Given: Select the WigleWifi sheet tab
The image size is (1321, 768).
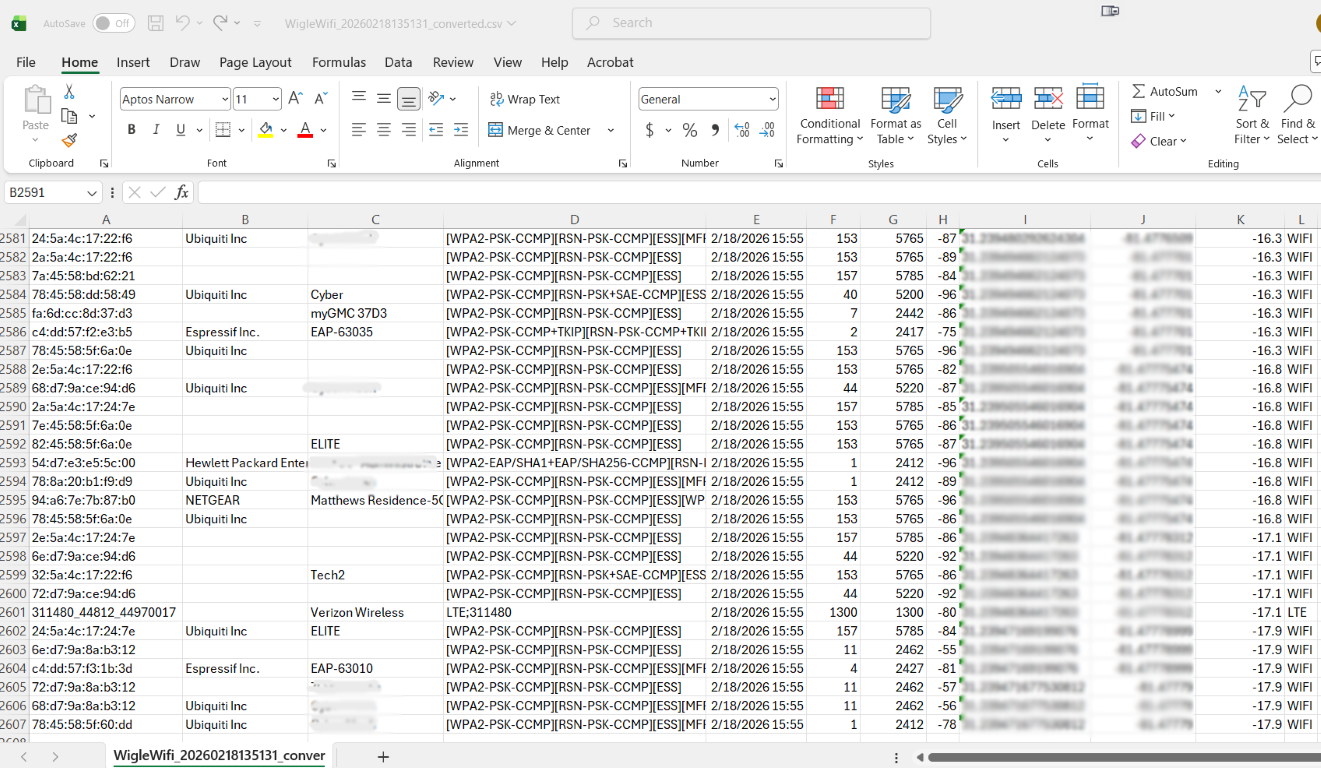Looking at the screenshot, I should tap(219, 756).
